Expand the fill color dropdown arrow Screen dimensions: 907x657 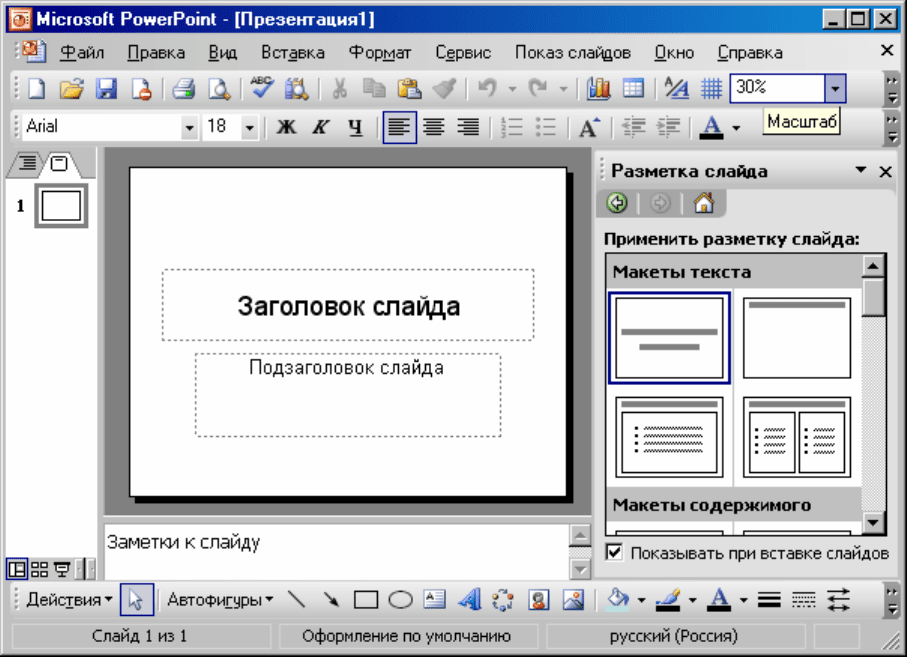tap(641, 600)
